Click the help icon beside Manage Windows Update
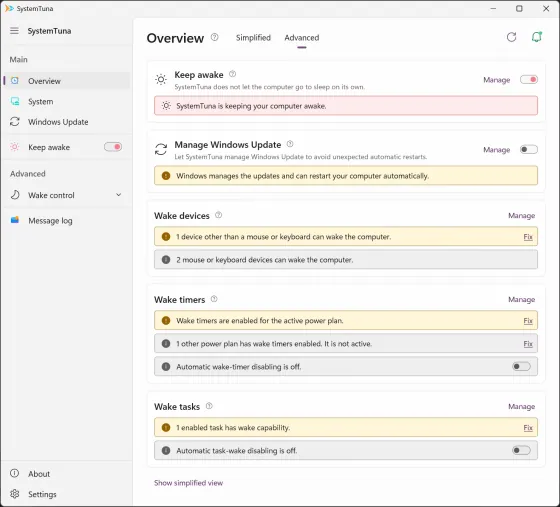This screenshot has height=507, width=560. 290,144
